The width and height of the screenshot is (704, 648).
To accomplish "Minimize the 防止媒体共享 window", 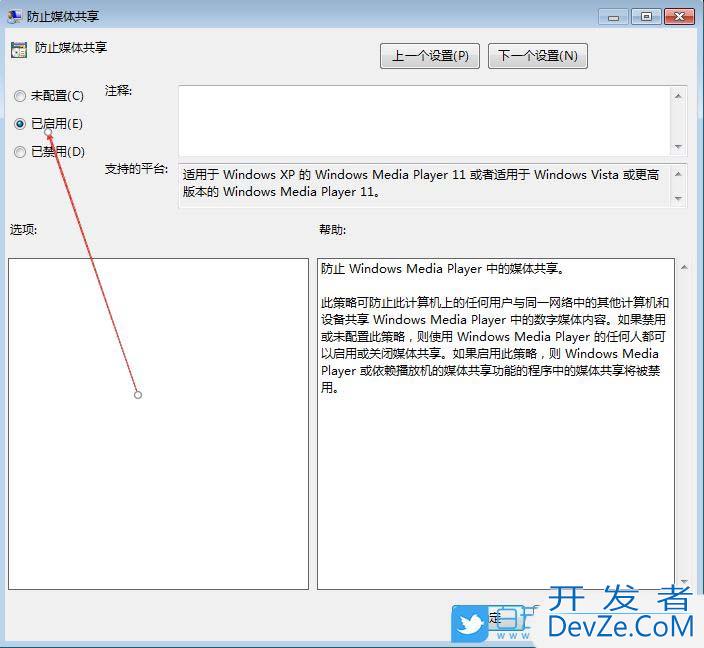I will pos(613,17).
